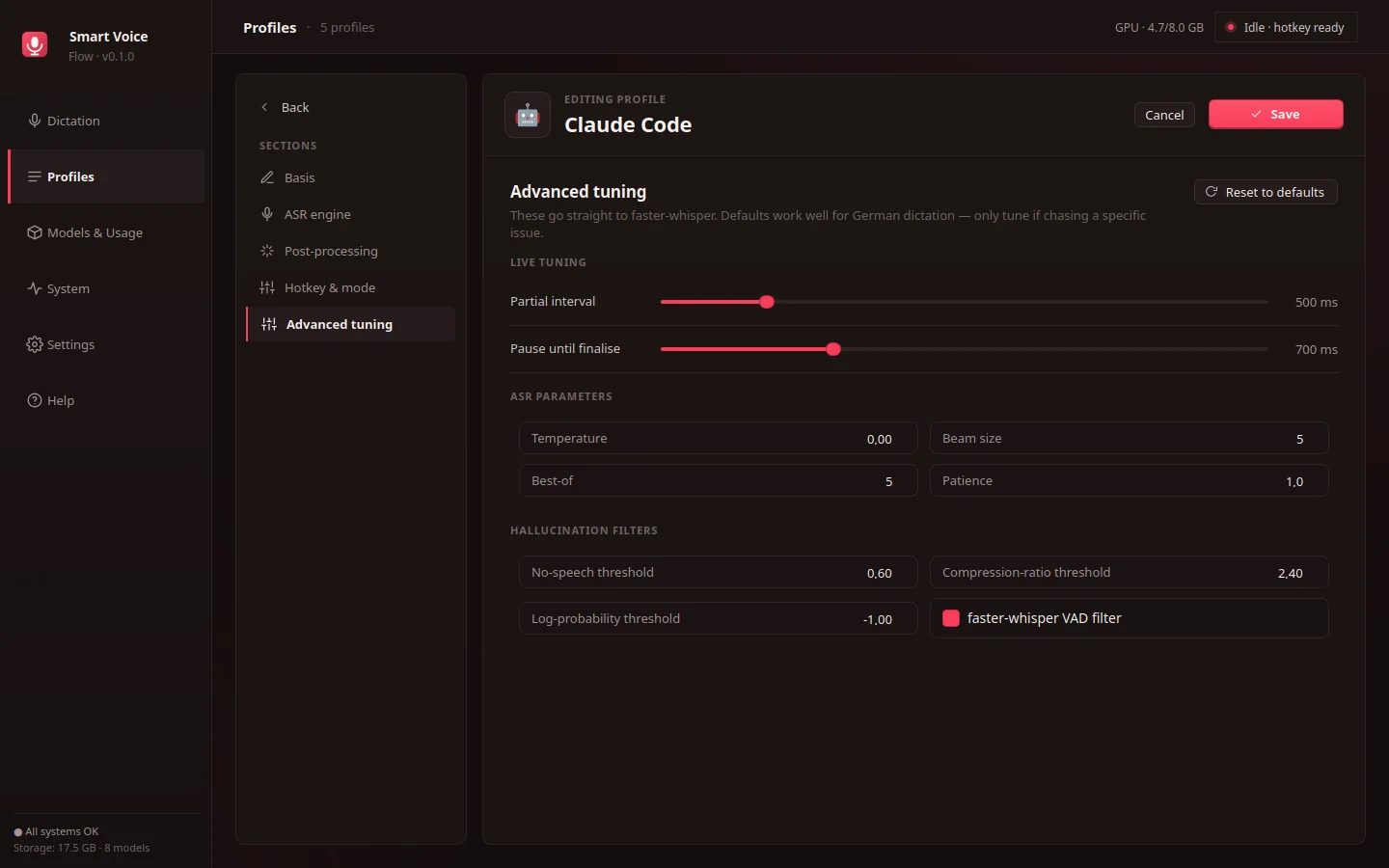The width and height of the screenshot is (1389, 868).
Task: Switch to the Basis section
Action: click(x=351, y=177)
